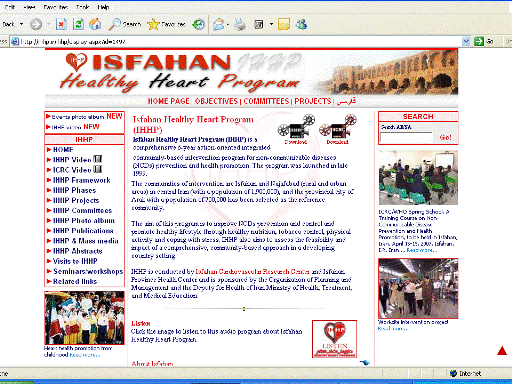The image size is (512, 384).
Task: Go to IHHP Framework sidebar link
Action: click(x=81, y=180)
